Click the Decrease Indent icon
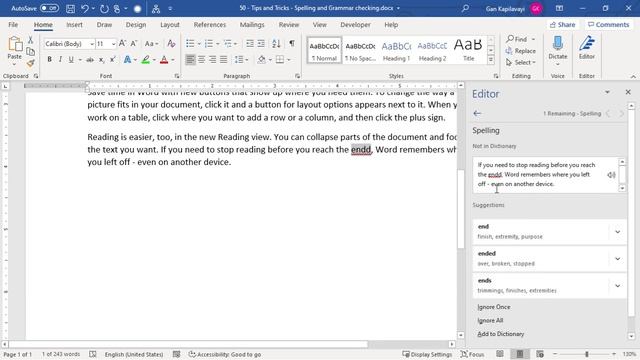This screenshot has height=360, width=640. pyautogui.click(x=250, y=43)
